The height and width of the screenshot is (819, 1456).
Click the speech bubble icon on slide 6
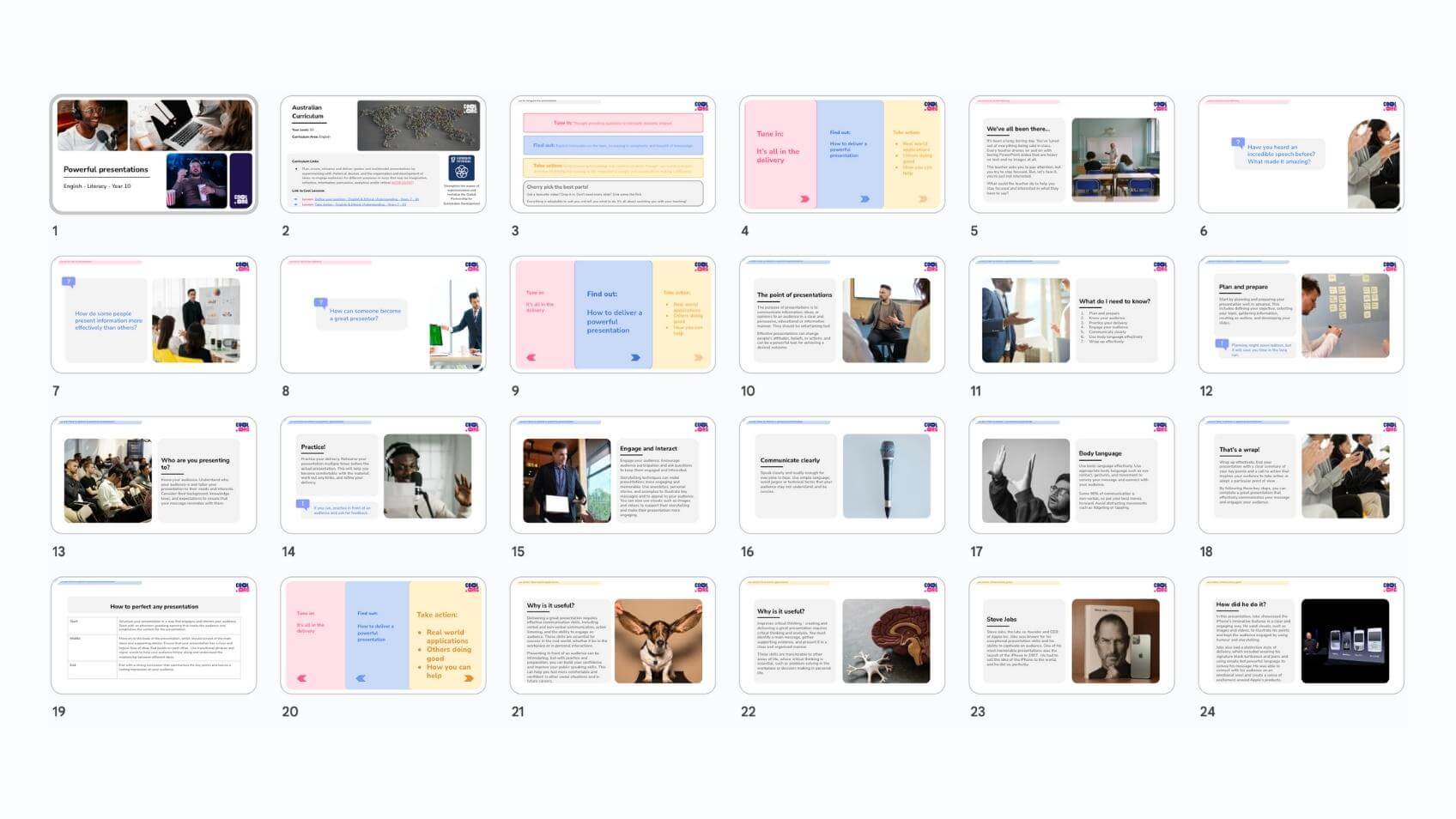coord(1237,143)
